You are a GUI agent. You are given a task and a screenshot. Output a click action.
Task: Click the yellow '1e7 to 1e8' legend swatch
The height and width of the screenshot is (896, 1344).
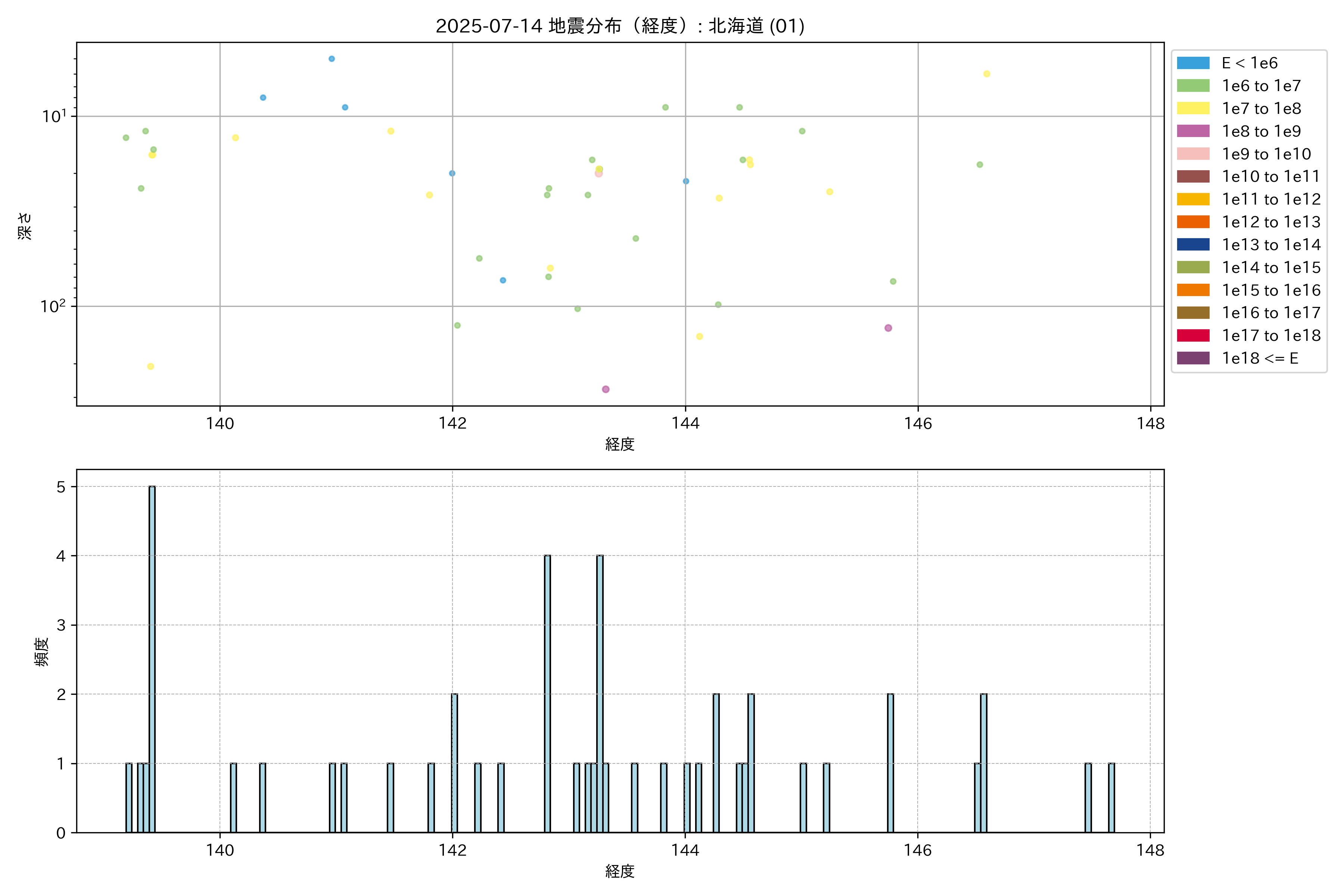[1193, 109]
